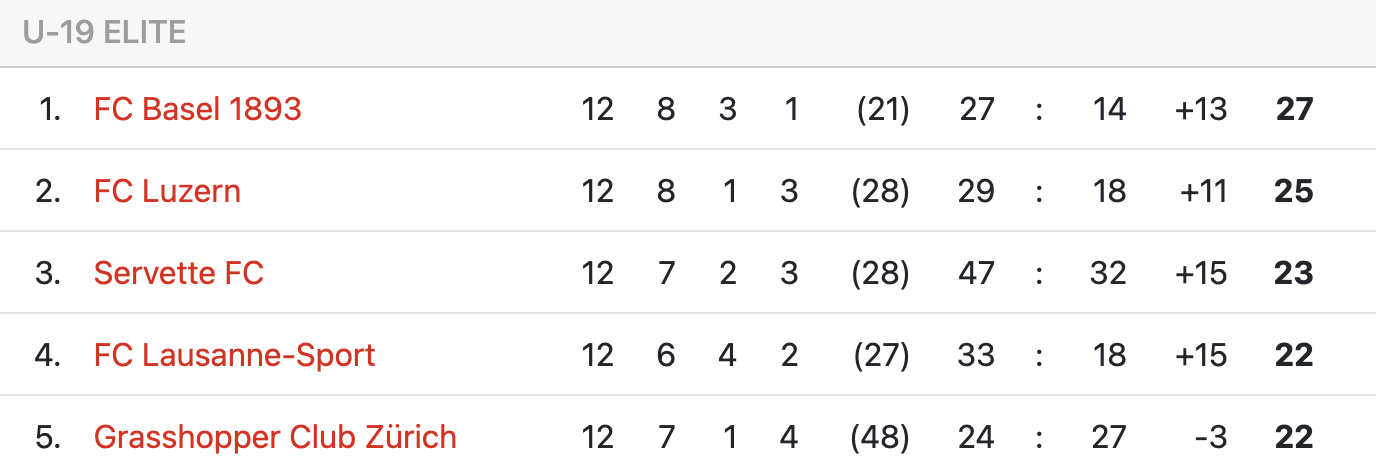Select Servette FC's bold 23 points value

coord(1293,273)
